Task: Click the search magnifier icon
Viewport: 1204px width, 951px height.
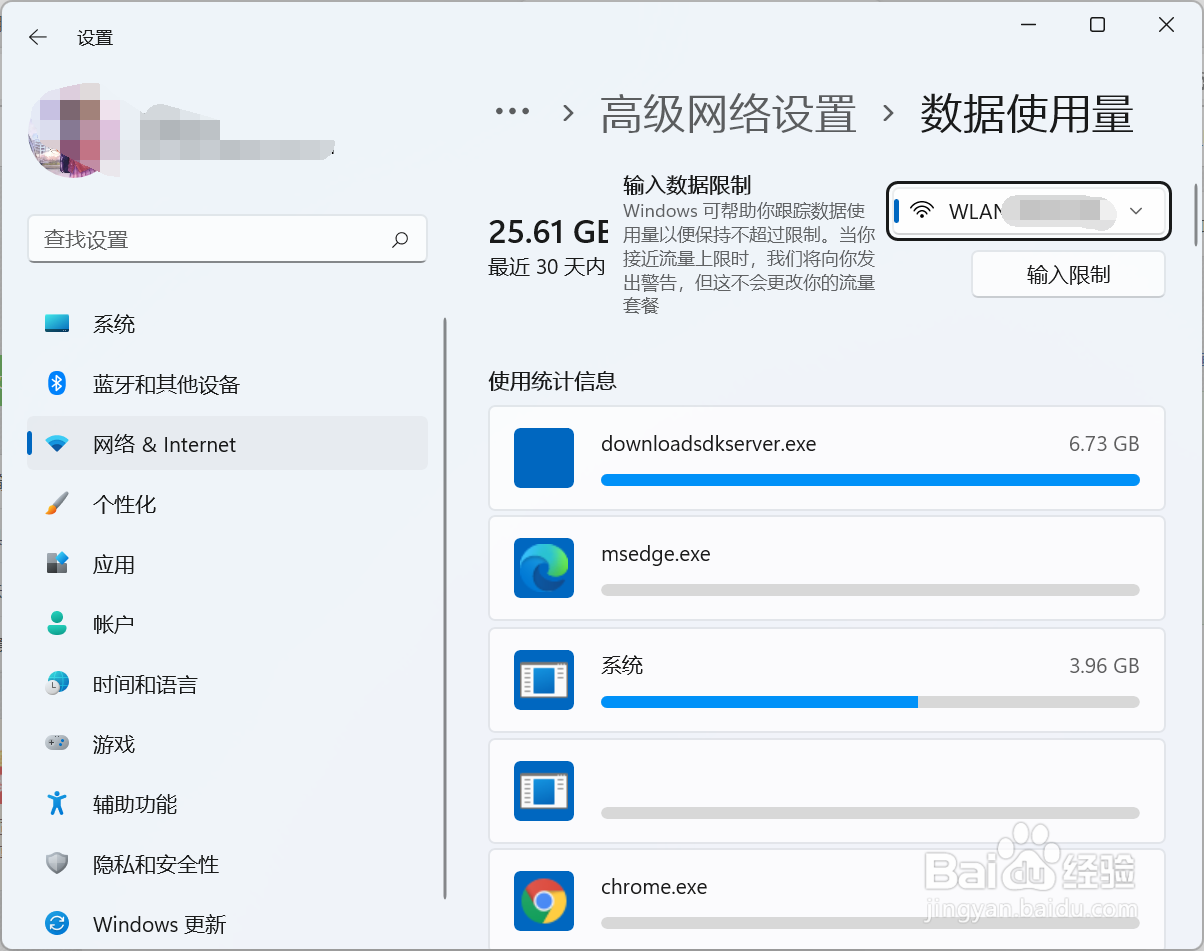Action: click(400, 240)
